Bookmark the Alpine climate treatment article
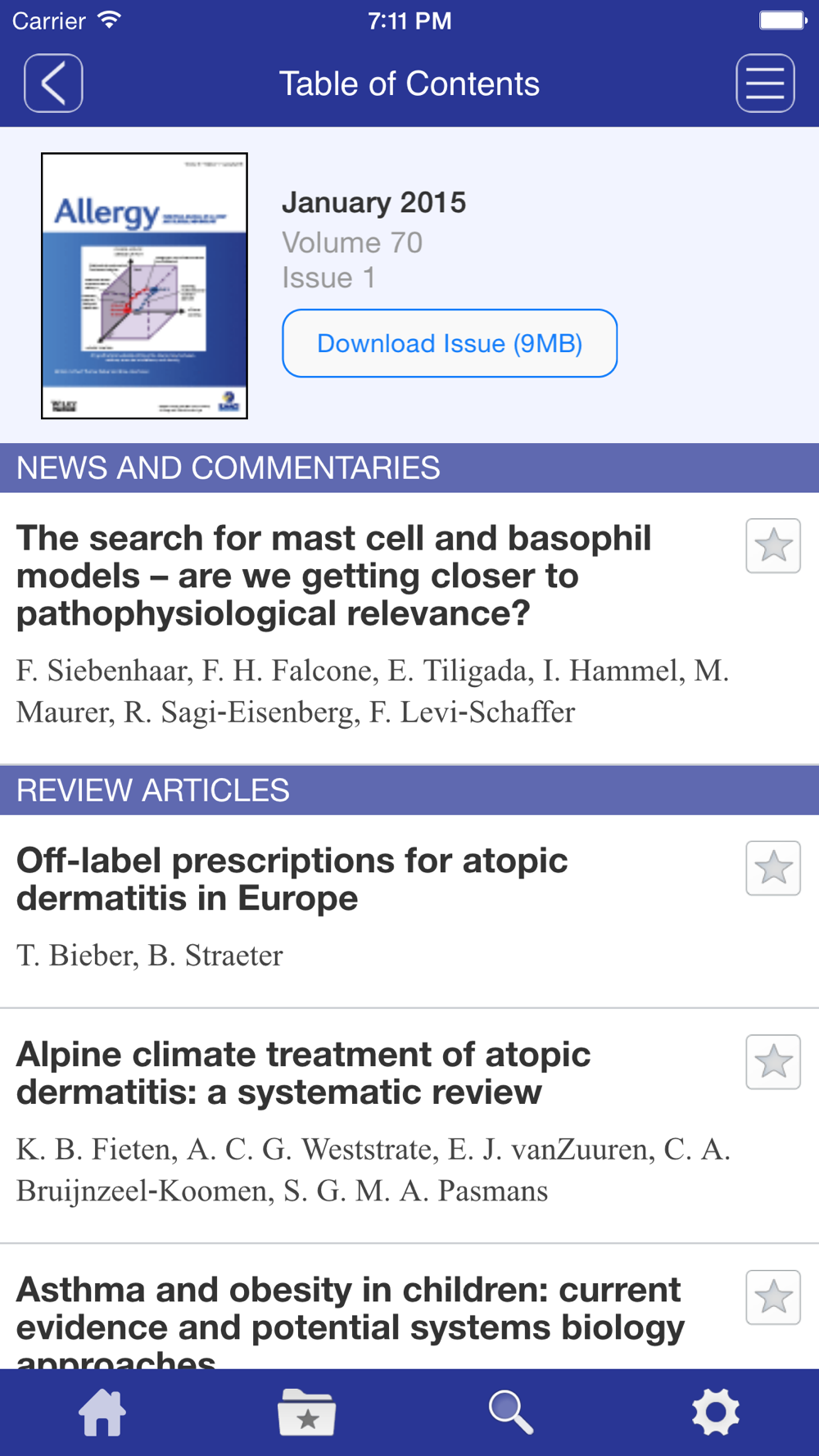 pos(772,1062)
